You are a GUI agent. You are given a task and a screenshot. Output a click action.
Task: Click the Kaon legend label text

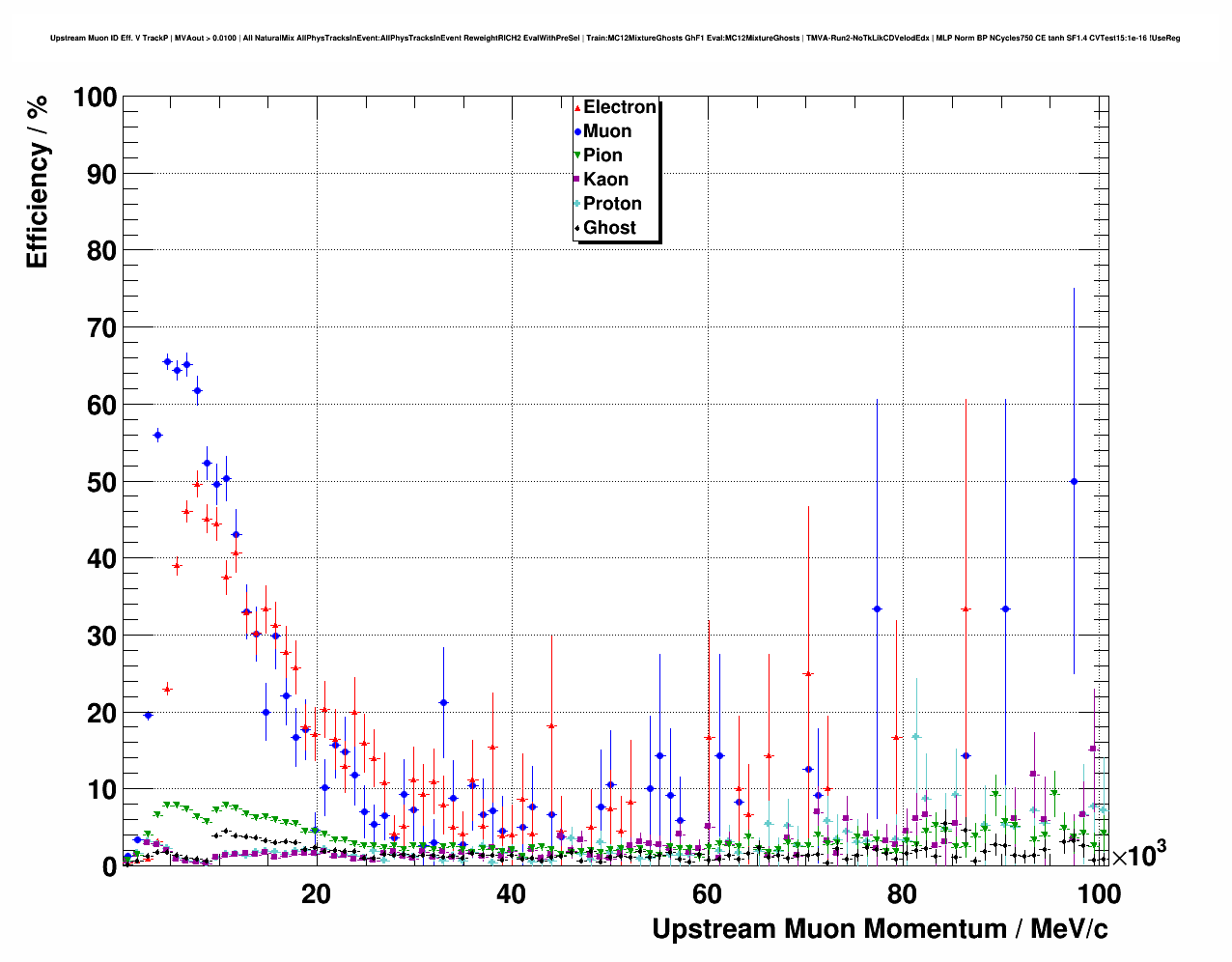(605, 180)
